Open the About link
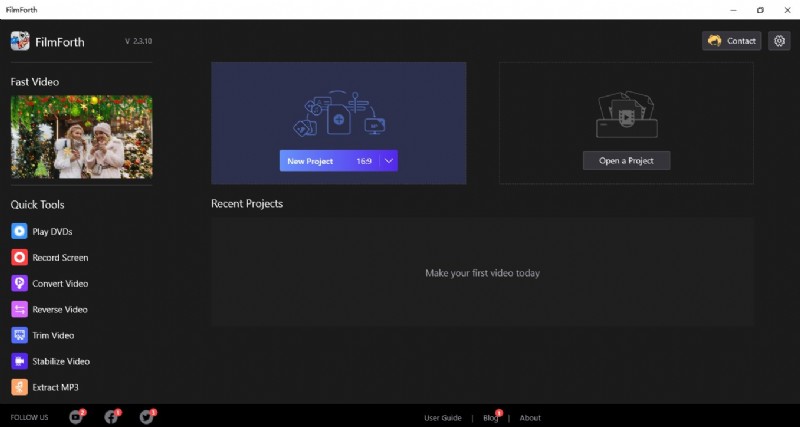 [x=530, y=418]
